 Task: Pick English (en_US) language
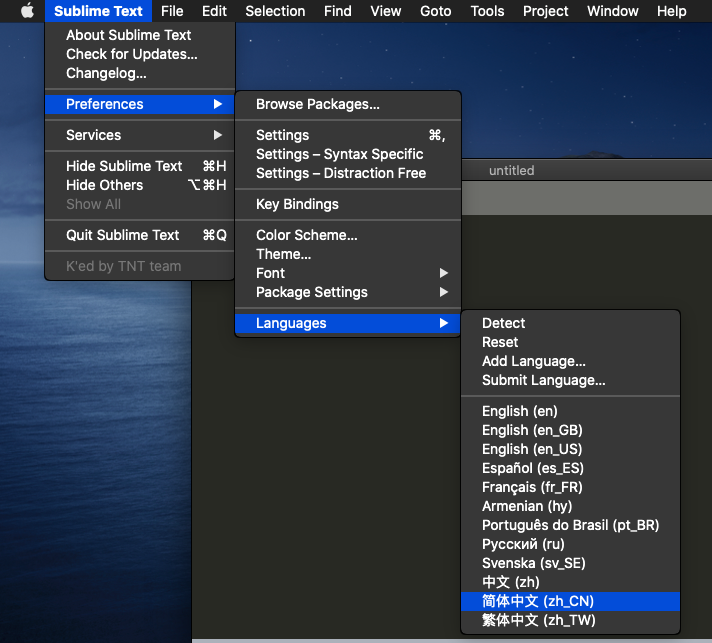pos(570,449)
